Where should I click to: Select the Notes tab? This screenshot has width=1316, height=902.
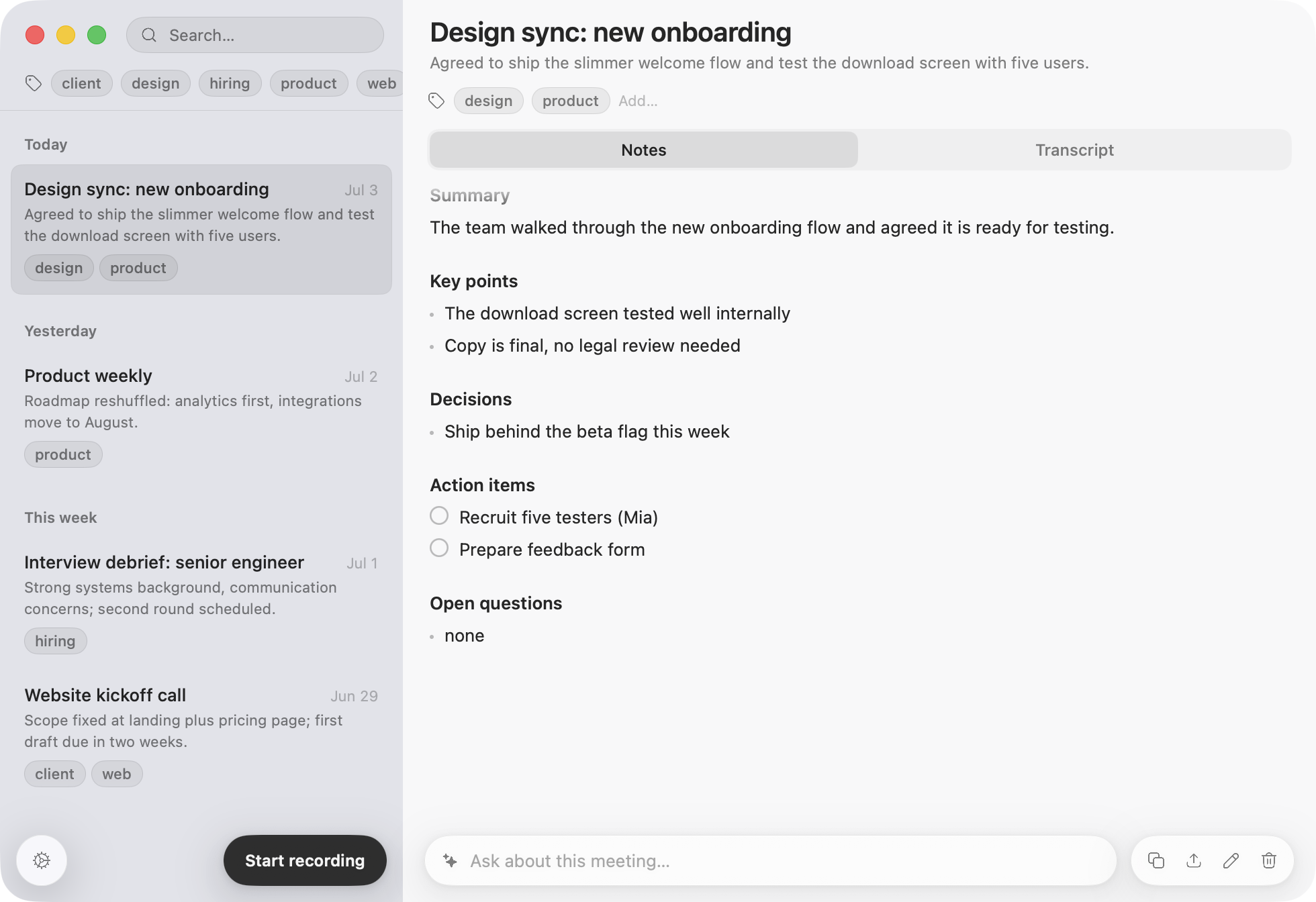643,150
